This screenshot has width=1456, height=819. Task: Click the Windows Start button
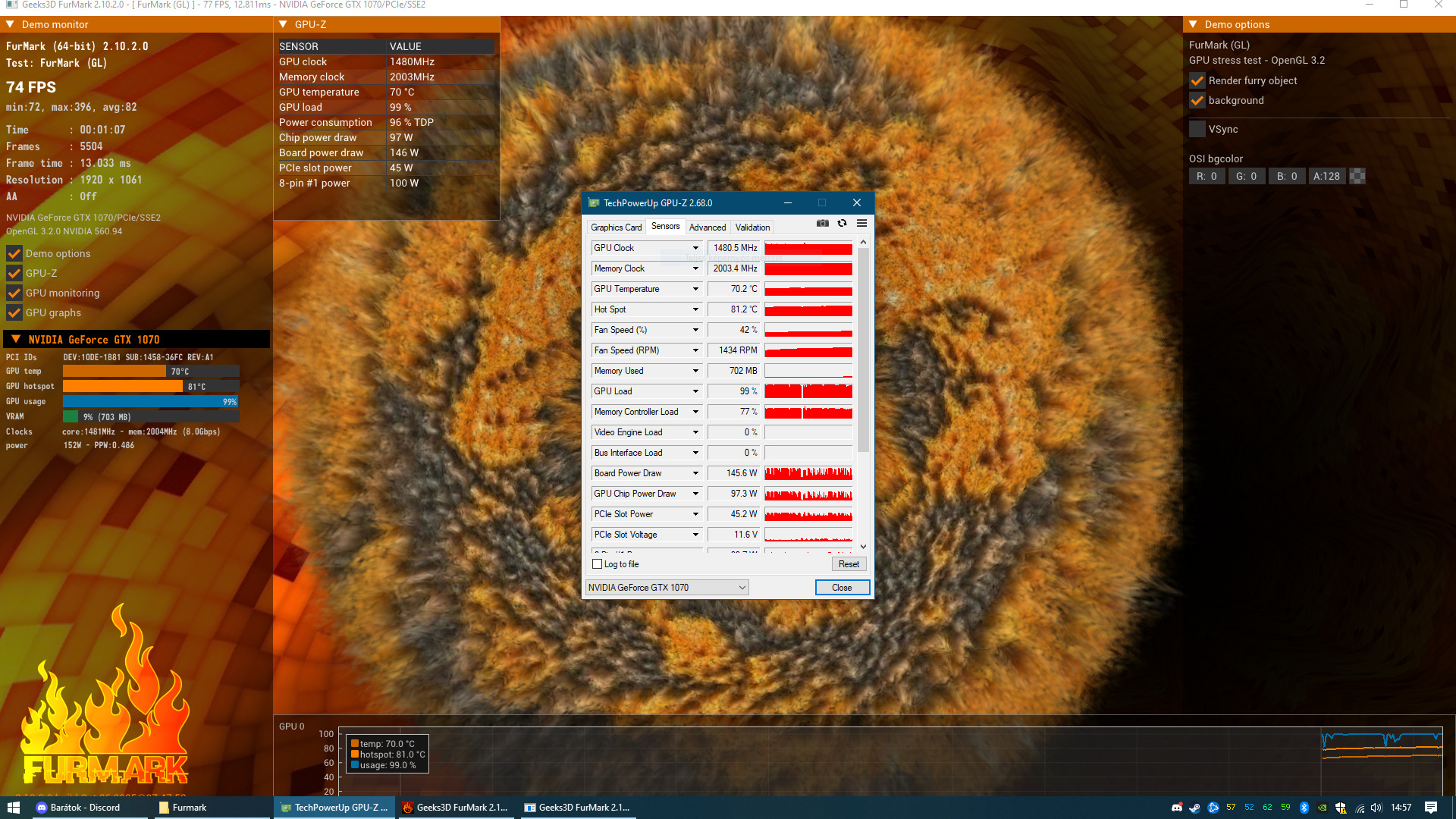(x=13, y=808)
